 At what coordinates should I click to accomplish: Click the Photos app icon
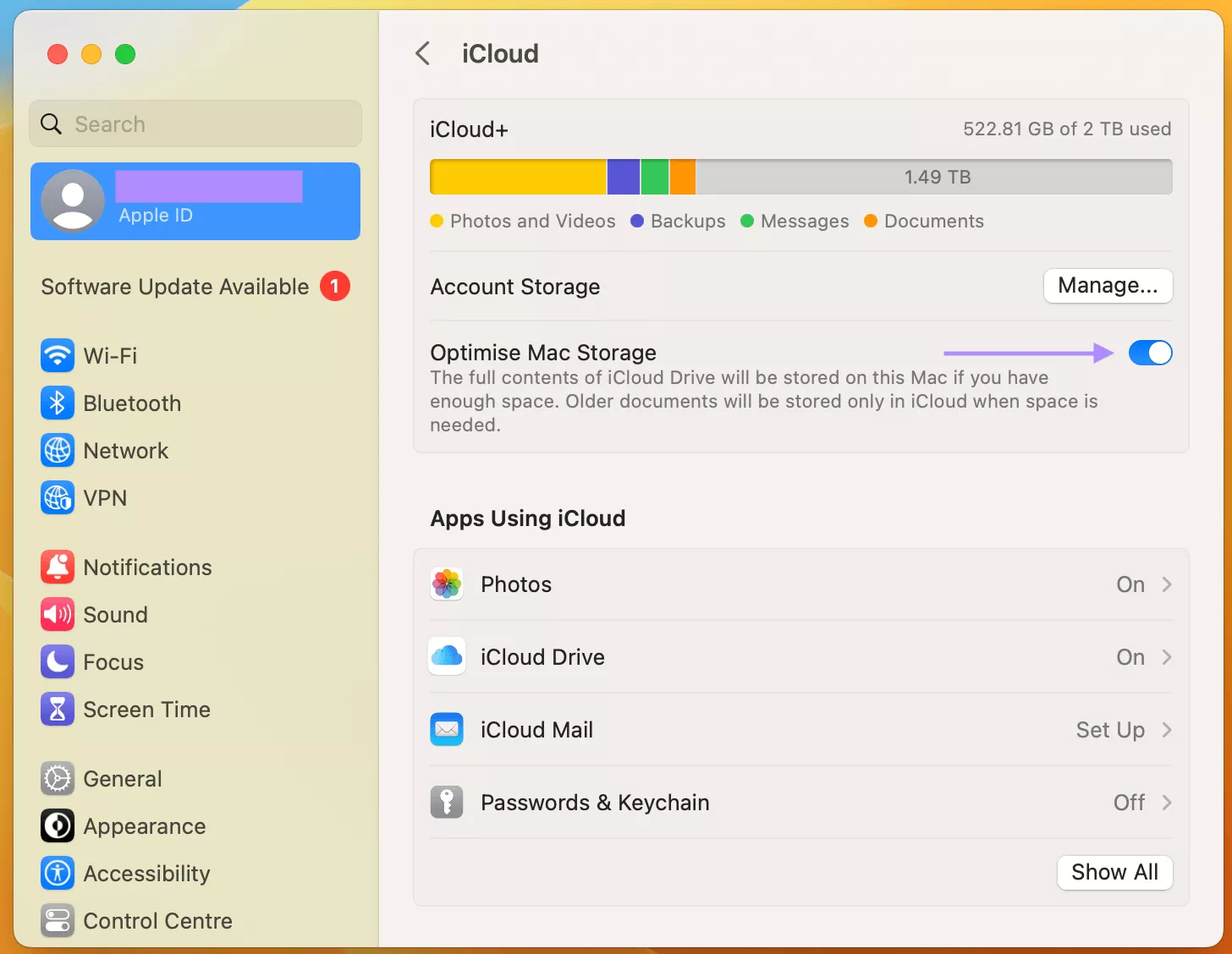tap(447, 584)
